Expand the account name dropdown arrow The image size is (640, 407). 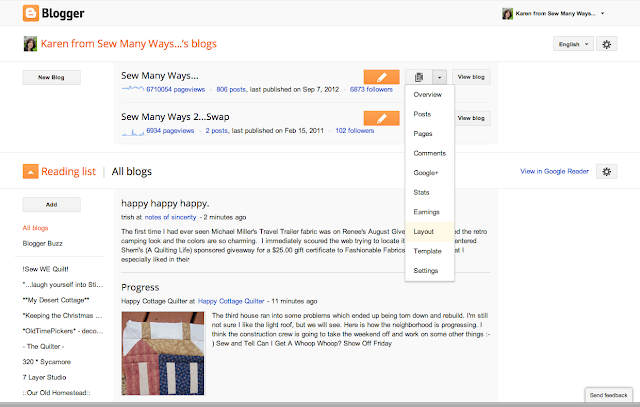pyautogui.click(x=602, y=13)
